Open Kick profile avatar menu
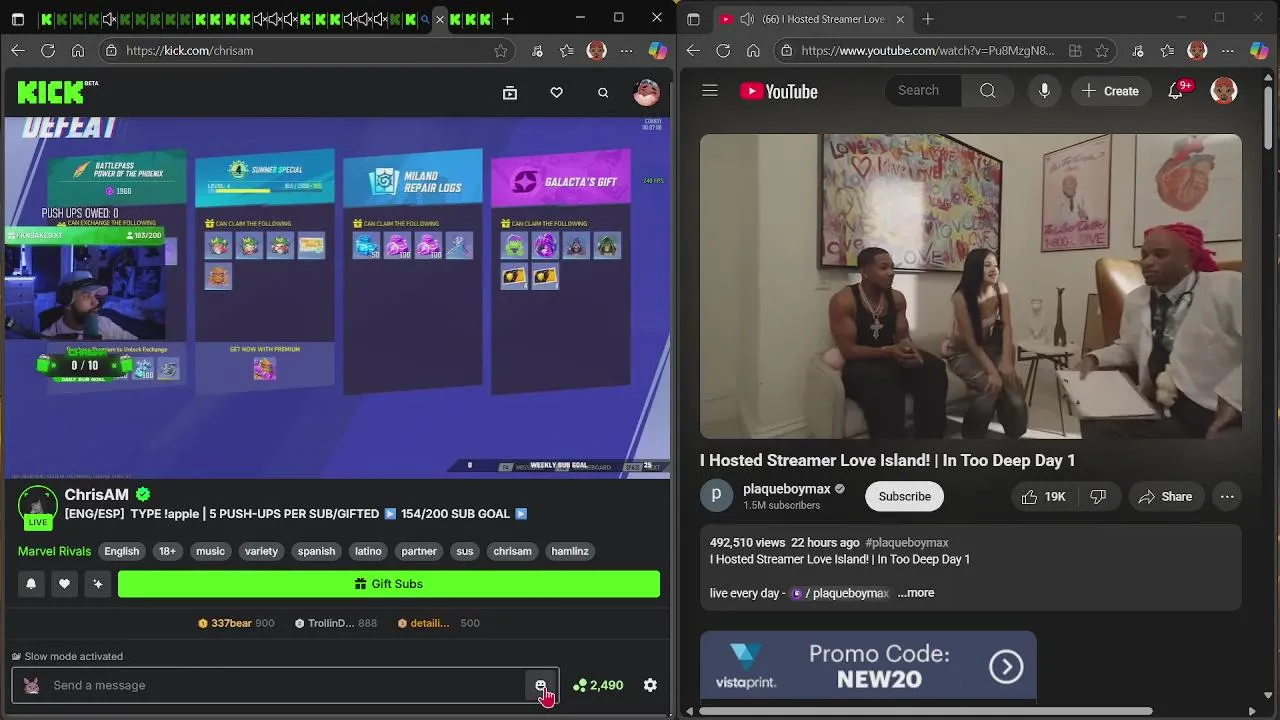The height and width of the screenshot is (720, 1280). [647, 92]
